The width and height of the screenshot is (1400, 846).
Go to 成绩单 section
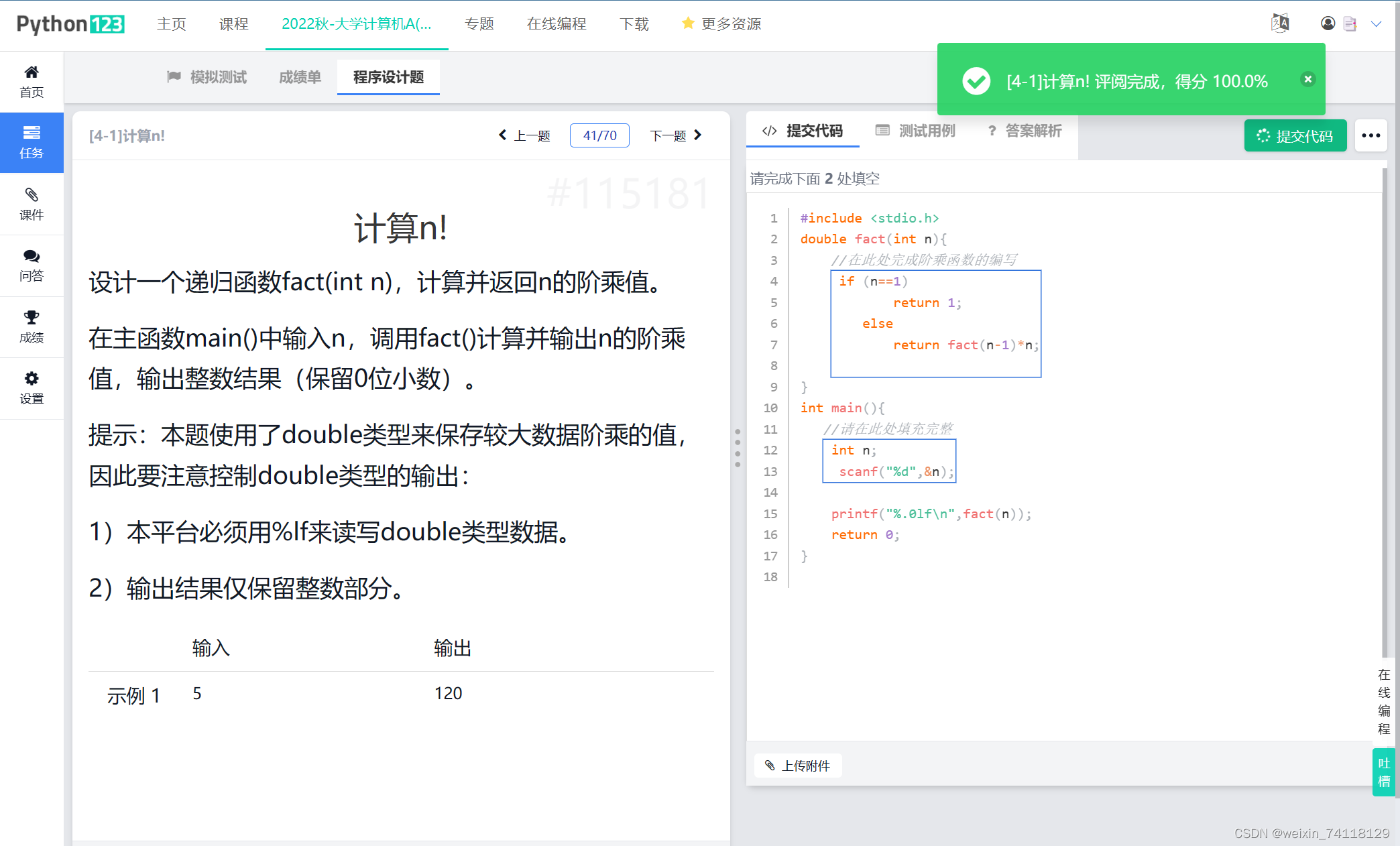[299, 76]
